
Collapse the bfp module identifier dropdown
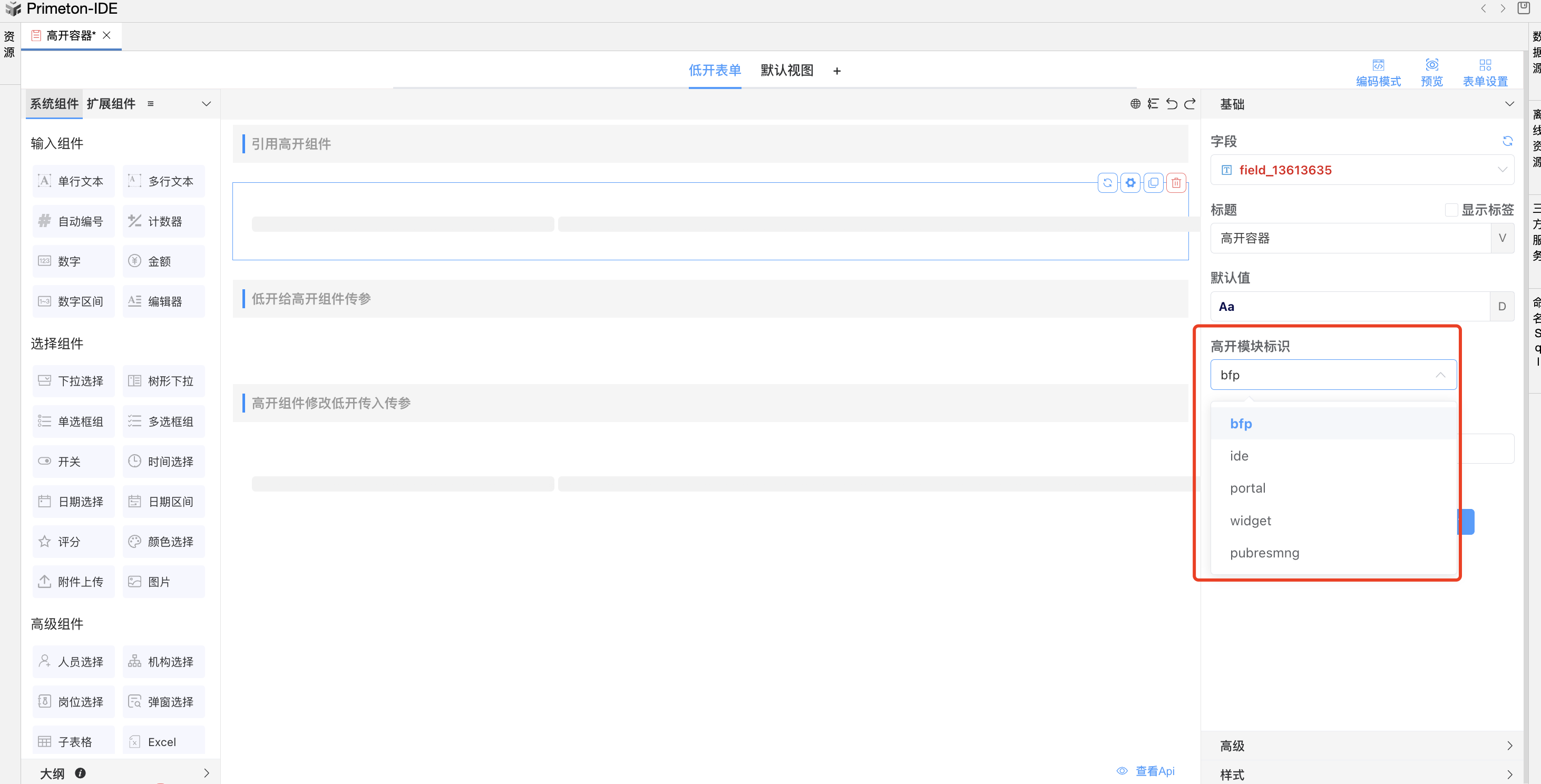(1440, 375)
